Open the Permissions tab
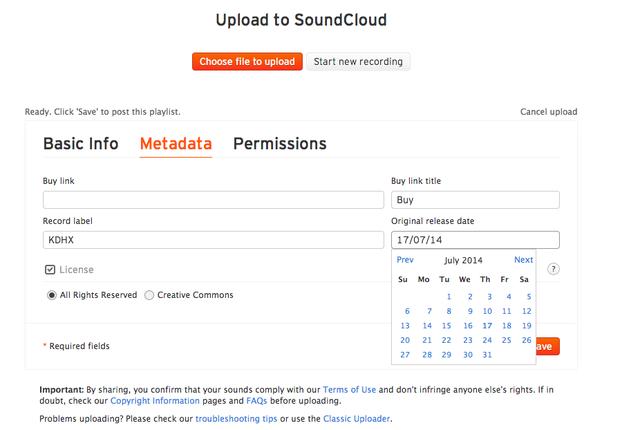This screenshot has width=640, height=430. pyautogui.click(x=279, y=144)
